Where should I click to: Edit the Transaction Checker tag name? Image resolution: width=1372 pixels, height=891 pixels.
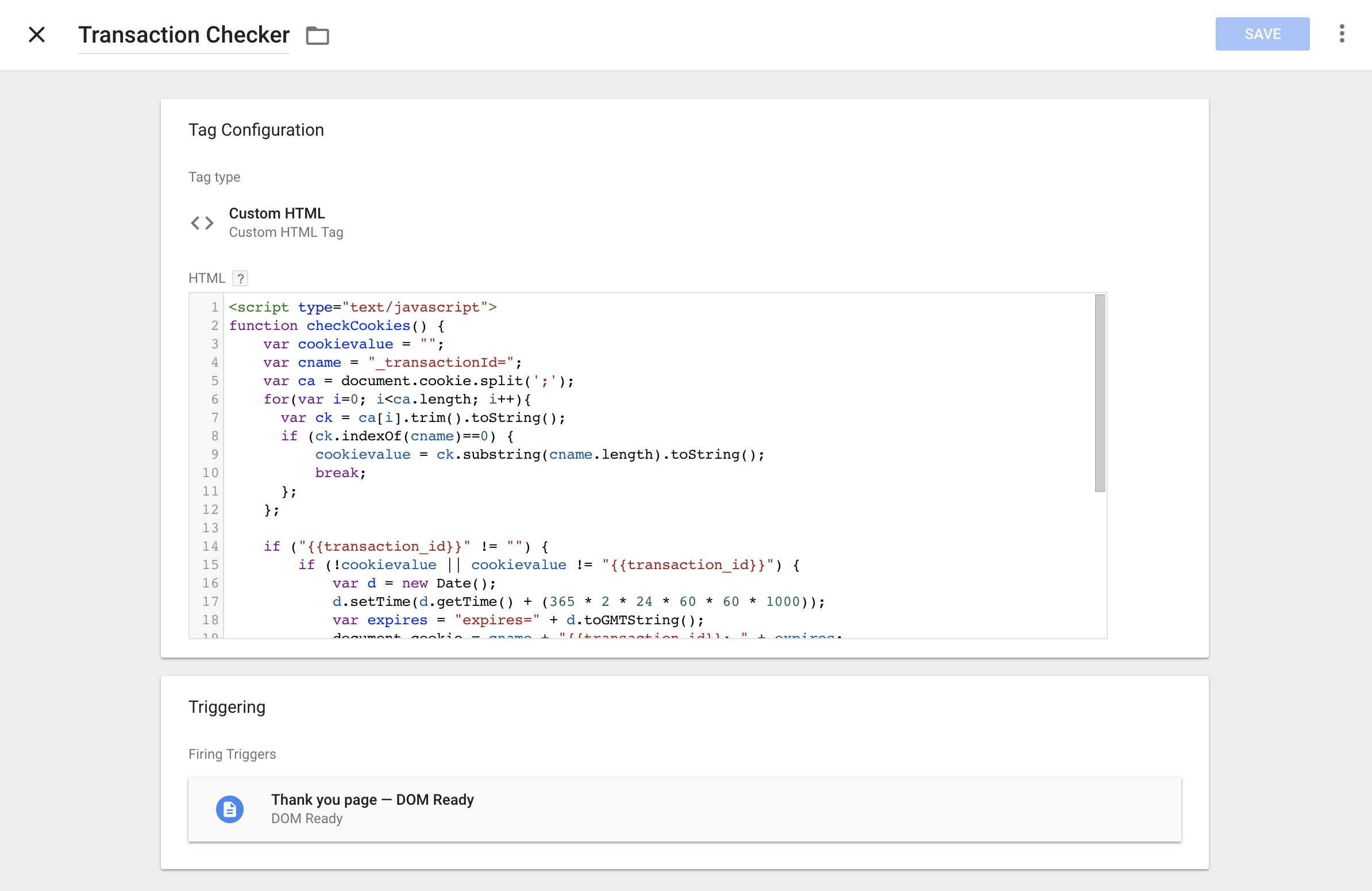(184, 35)
